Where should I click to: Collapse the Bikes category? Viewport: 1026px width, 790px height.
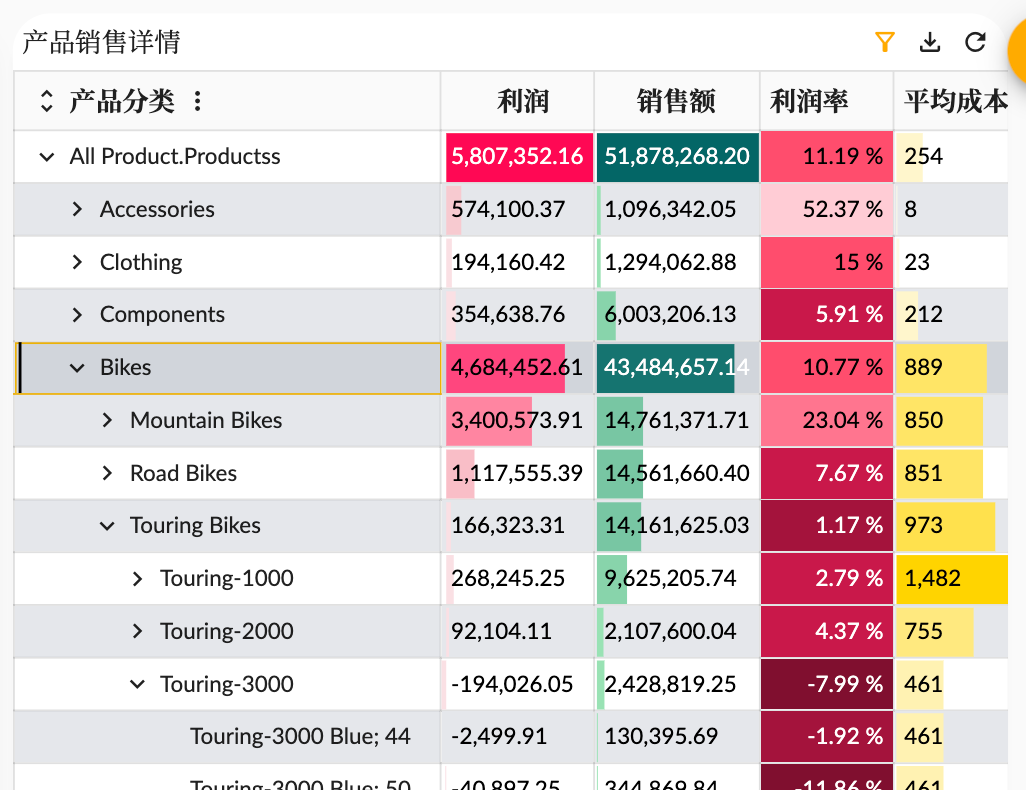(77, 367)
